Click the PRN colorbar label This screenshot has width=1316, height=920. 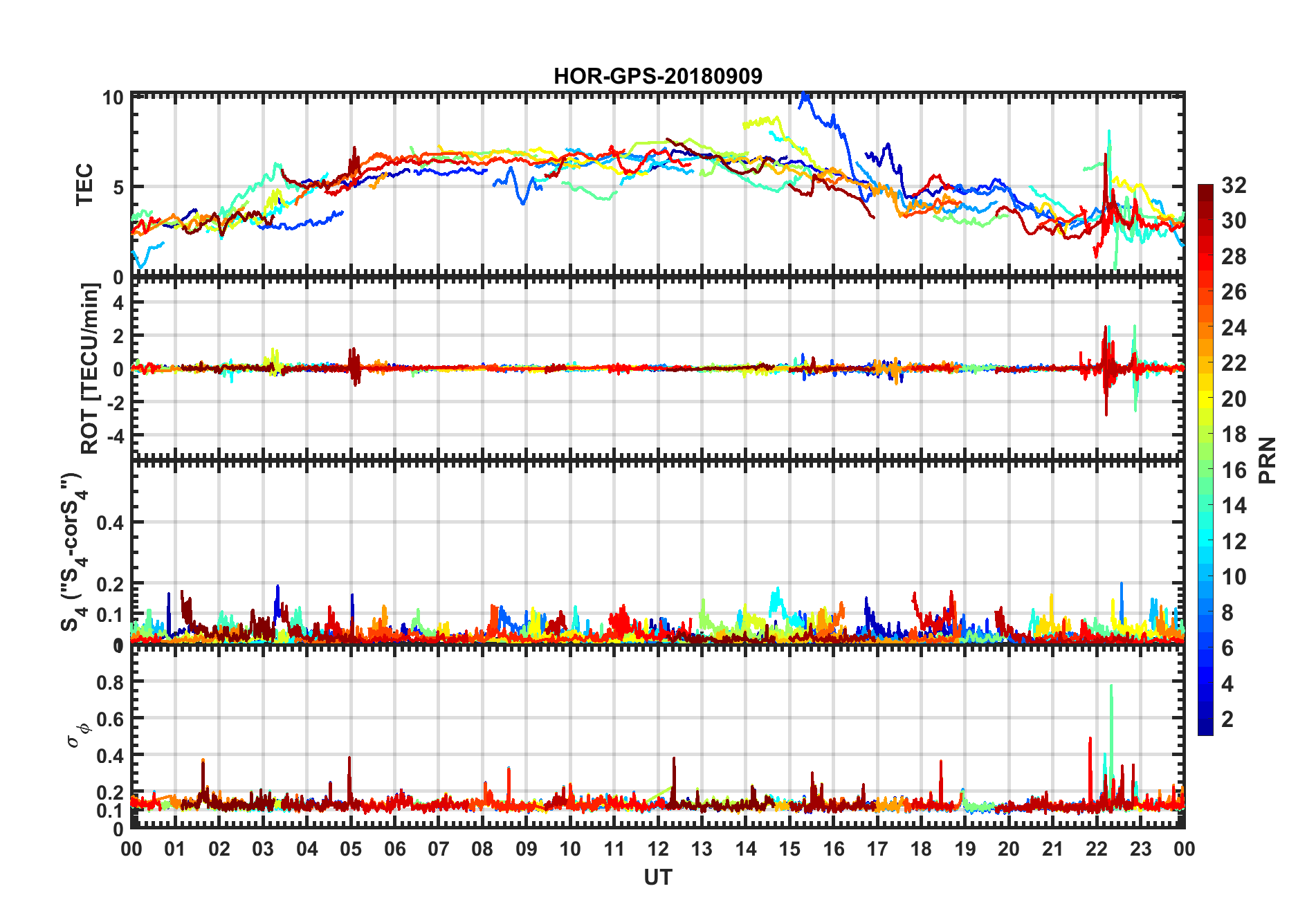(x=1267, y=460)
